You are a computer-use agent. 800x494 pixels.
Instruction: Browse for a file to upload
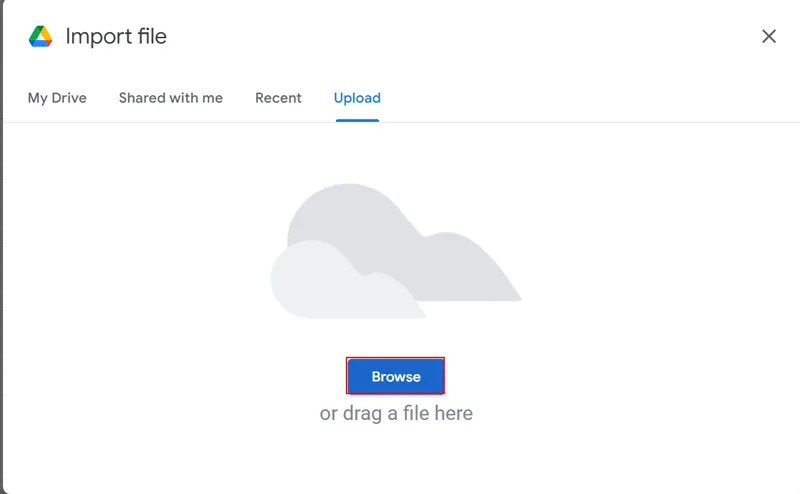[396, 376]
